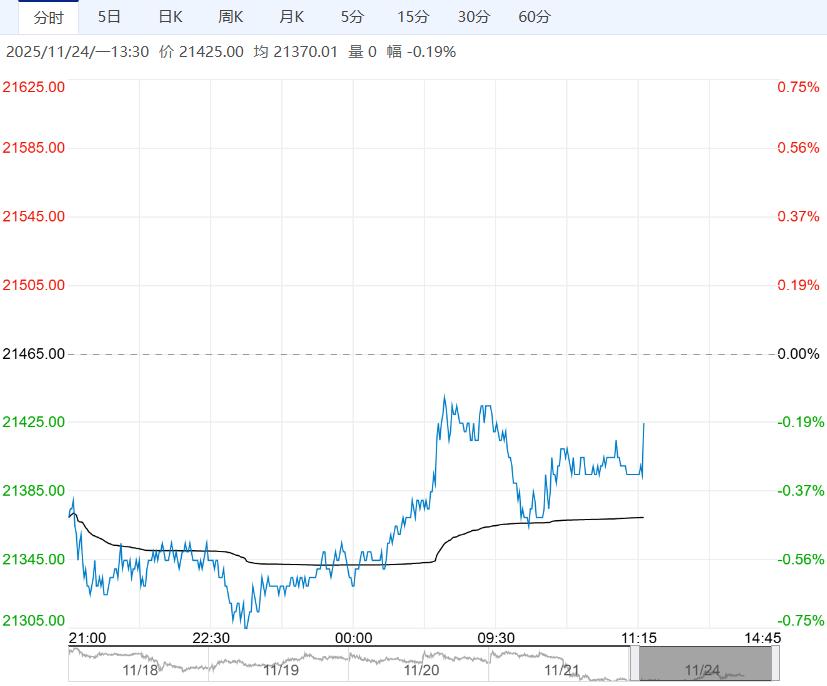Jump to 11/19 in the overview timeline
This screenshot has height=686, width=827.
point(281,670)
